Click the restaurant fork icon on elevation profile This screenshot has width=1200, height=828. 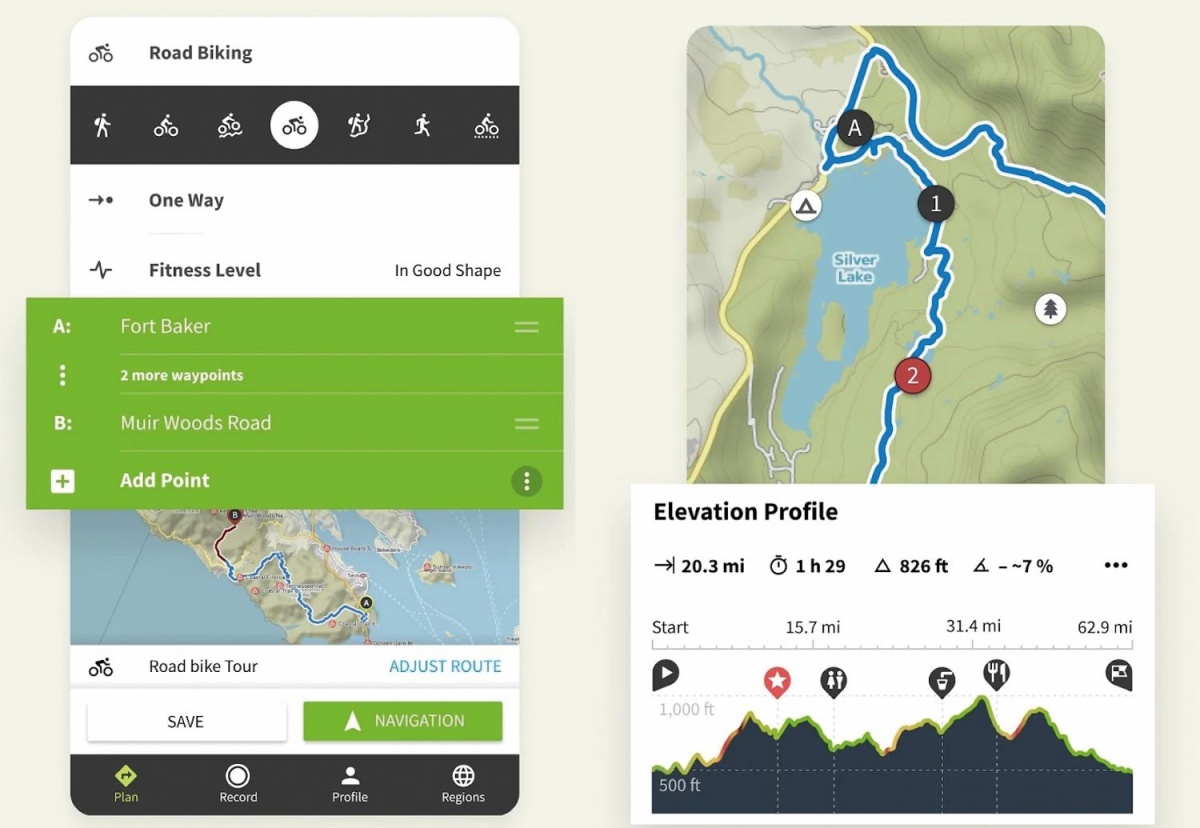click(996, 674)
